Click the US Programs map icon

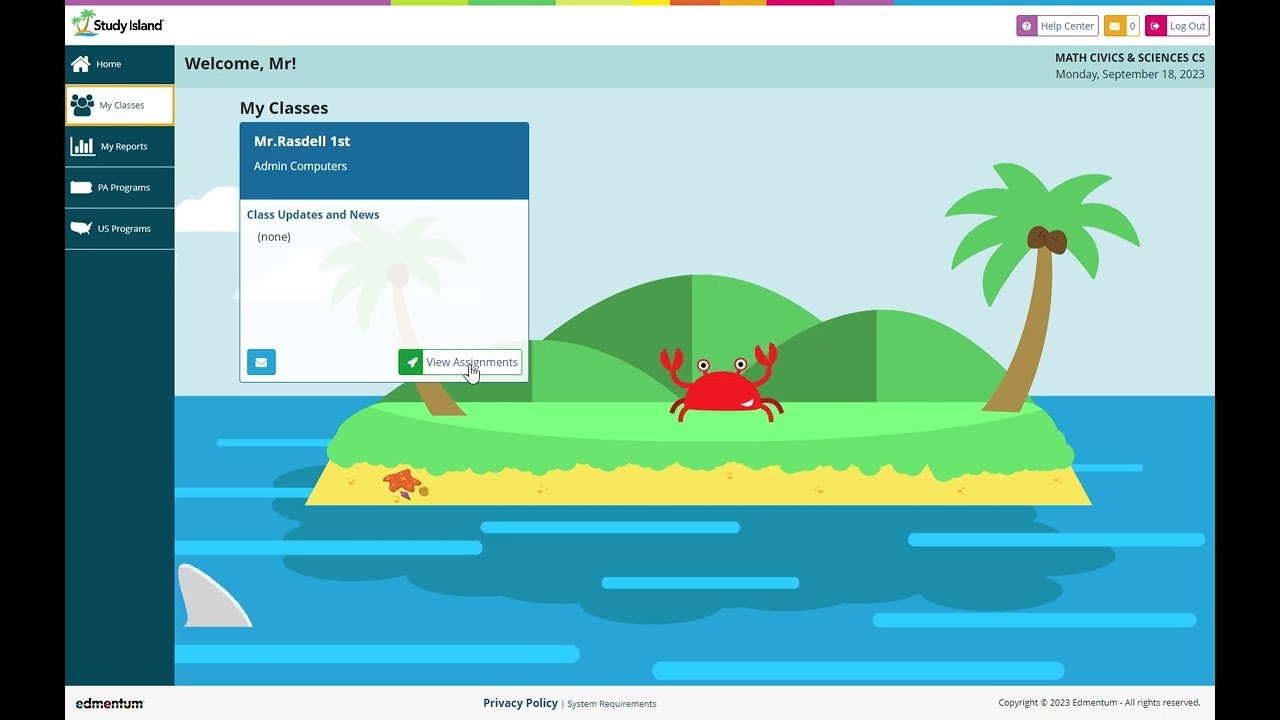(83, 228)
